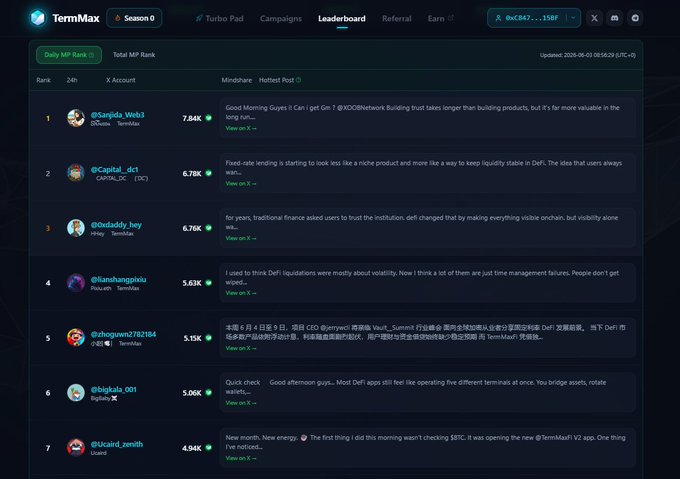Image resolution: width=680 pixels, height=479 pixels.
Task: Click View on X for @lianshangpixiu post
Action: pyautogui.click(x=241, y=293)
